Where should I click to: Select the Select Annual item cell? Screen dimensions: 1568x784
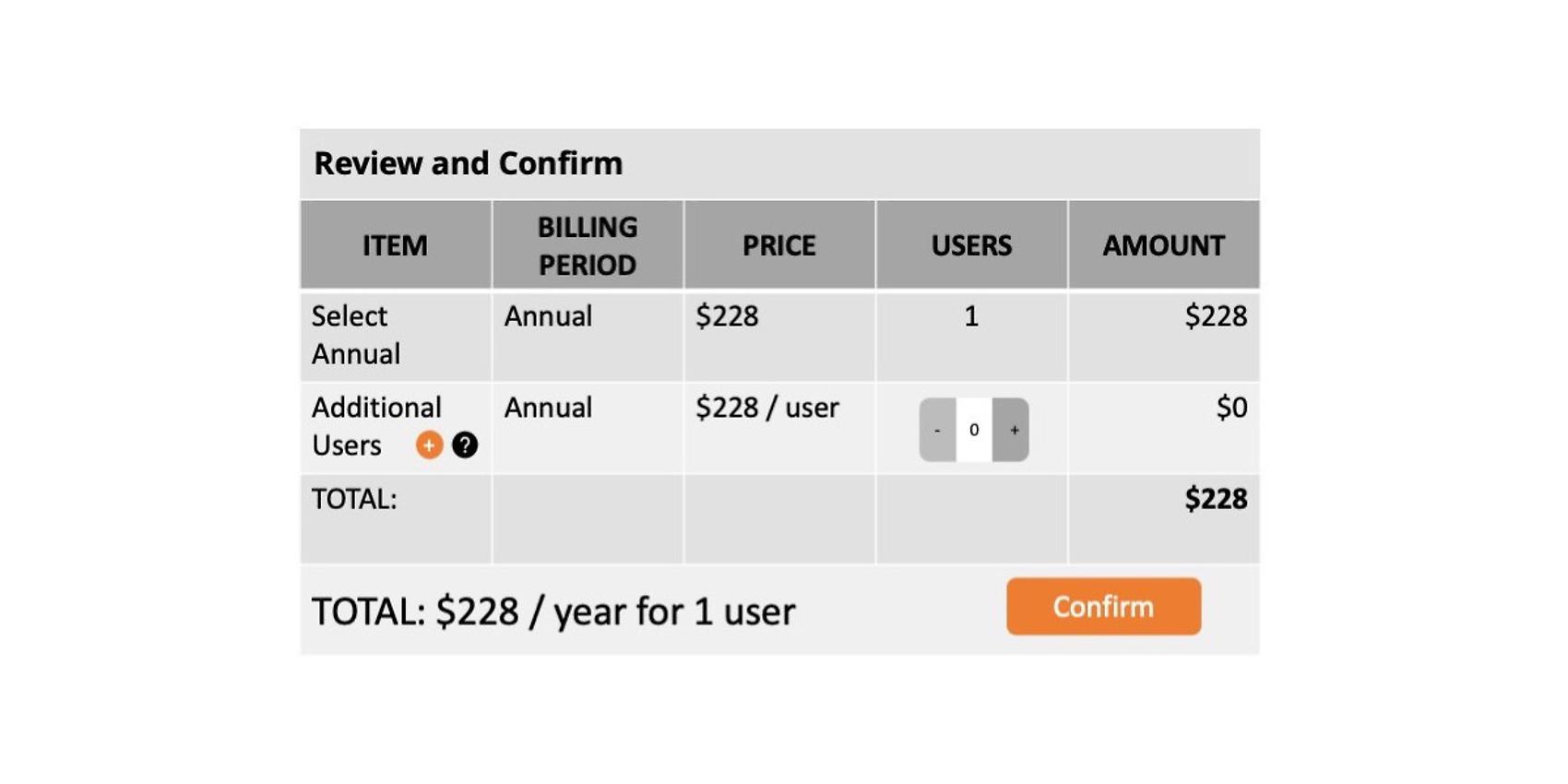[396, 336]
